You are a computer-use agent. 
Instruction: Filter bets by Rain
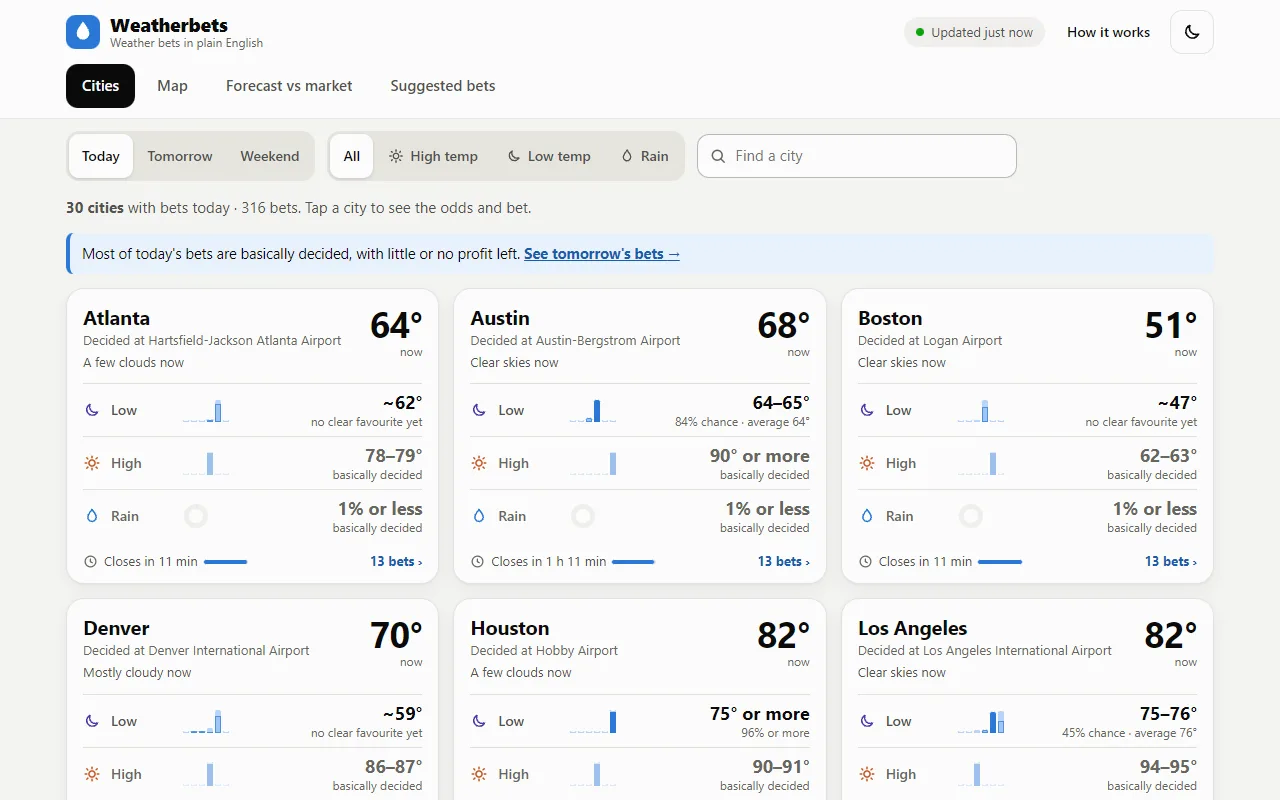tap(645, 156)
